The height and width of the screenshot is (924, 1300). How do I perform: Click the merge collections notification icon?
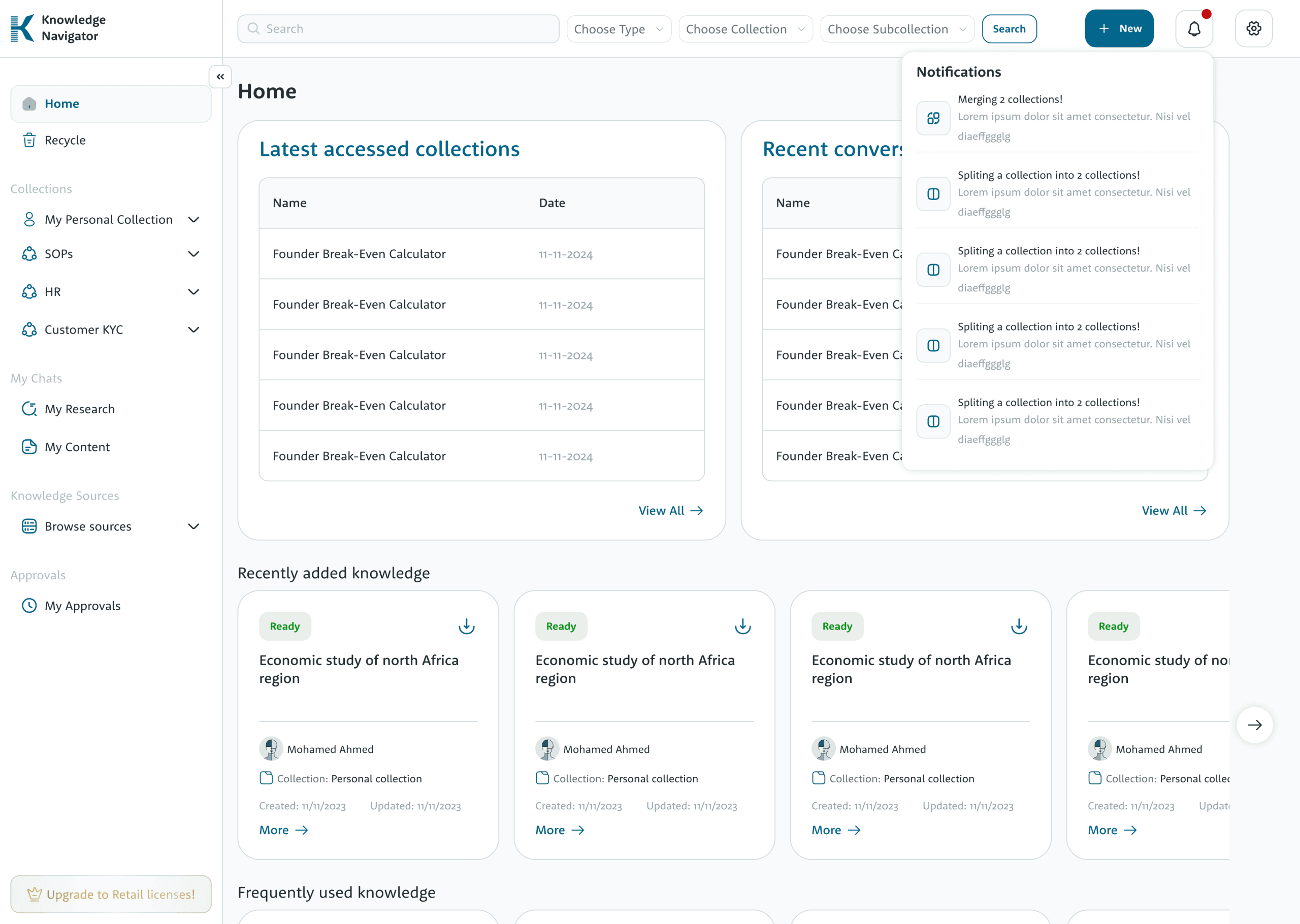933,118
